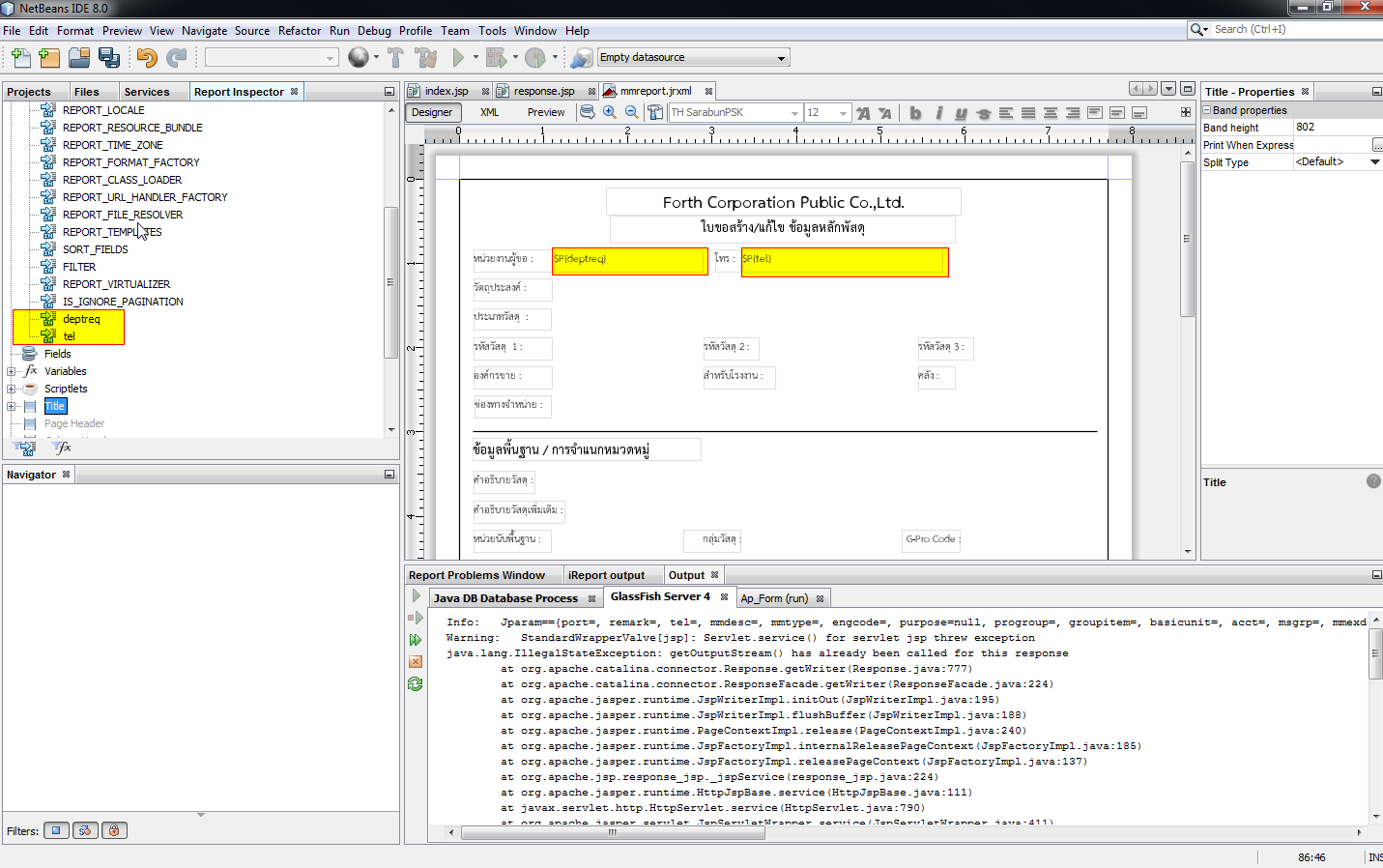Open the Refactor menu
The height and width of the screenshot is (868, 1383).
coord(299,31)
